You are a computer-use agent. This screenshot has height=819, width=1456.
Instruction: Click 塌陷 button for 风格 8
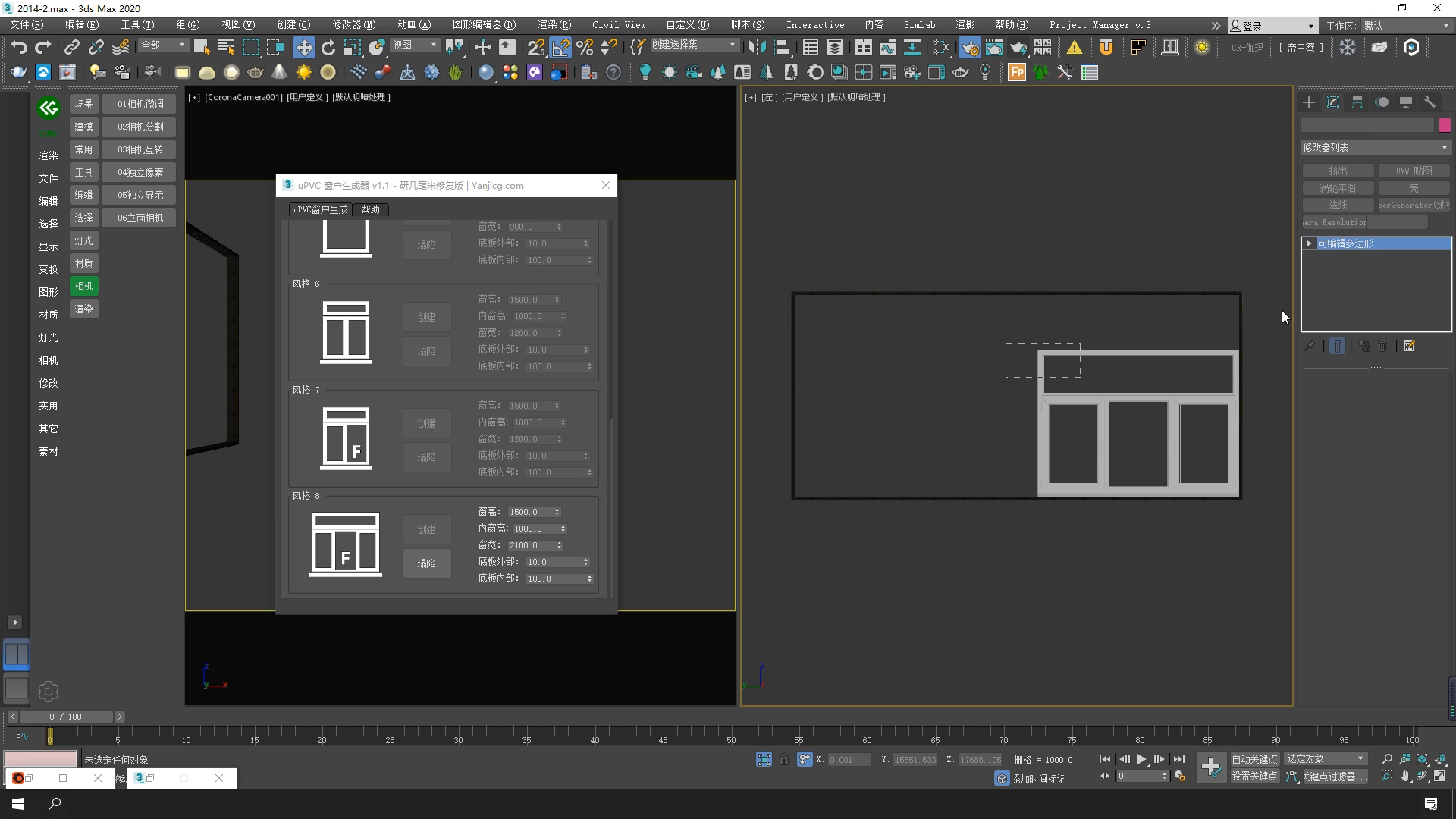(426, 563)
